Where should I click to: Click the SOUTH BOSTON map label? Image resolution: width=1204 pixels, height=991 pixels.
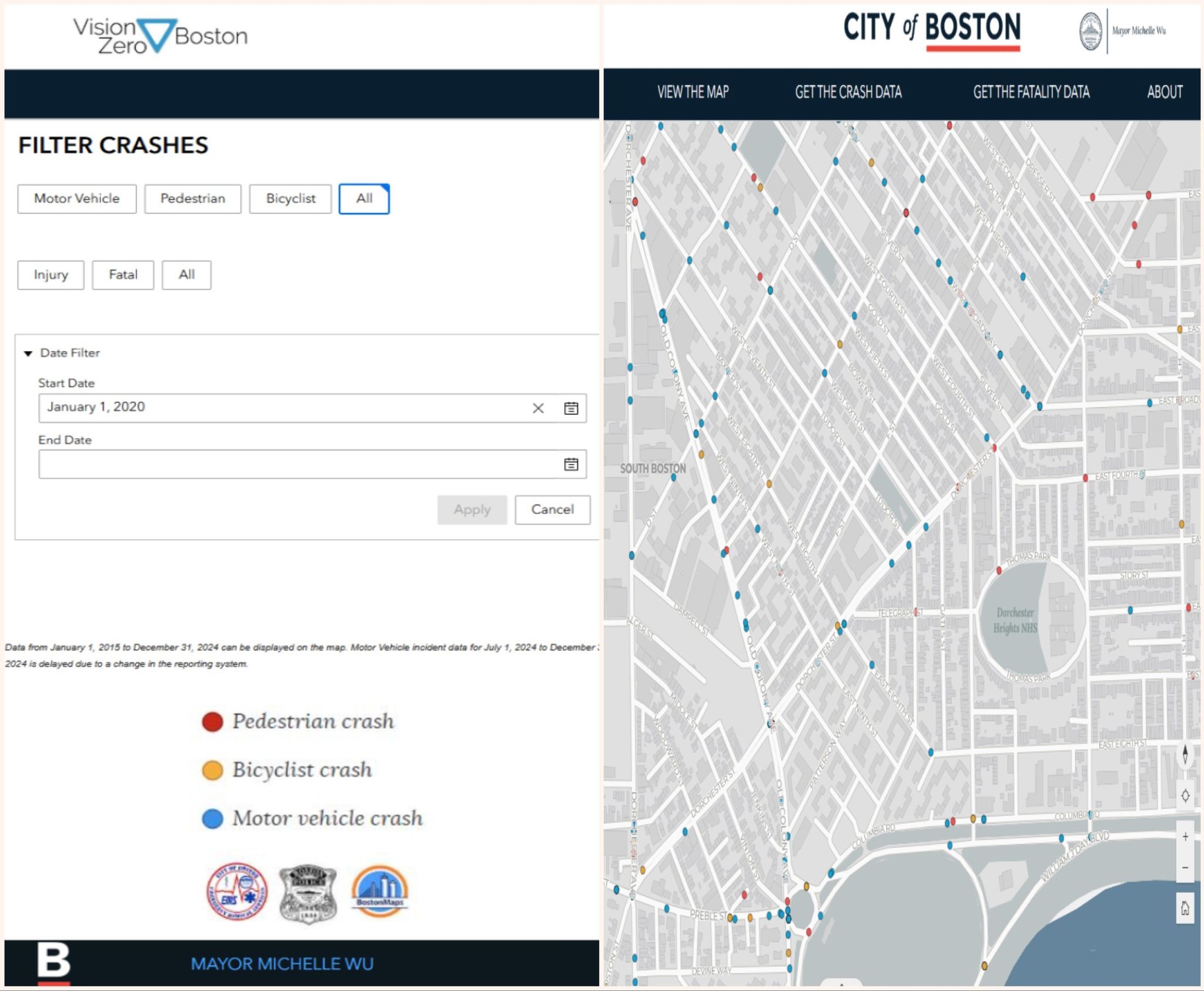(x=653, y=468)
